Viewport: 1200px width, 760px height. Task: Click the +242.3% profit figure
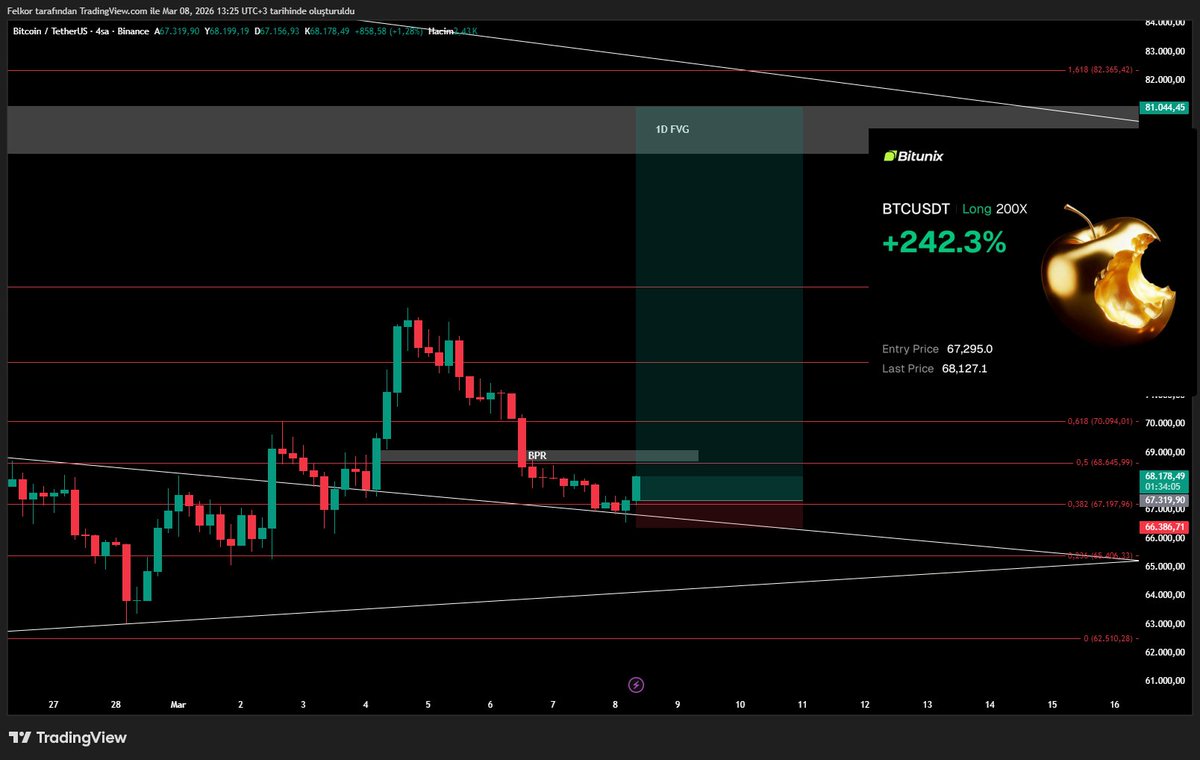(944, 242)
